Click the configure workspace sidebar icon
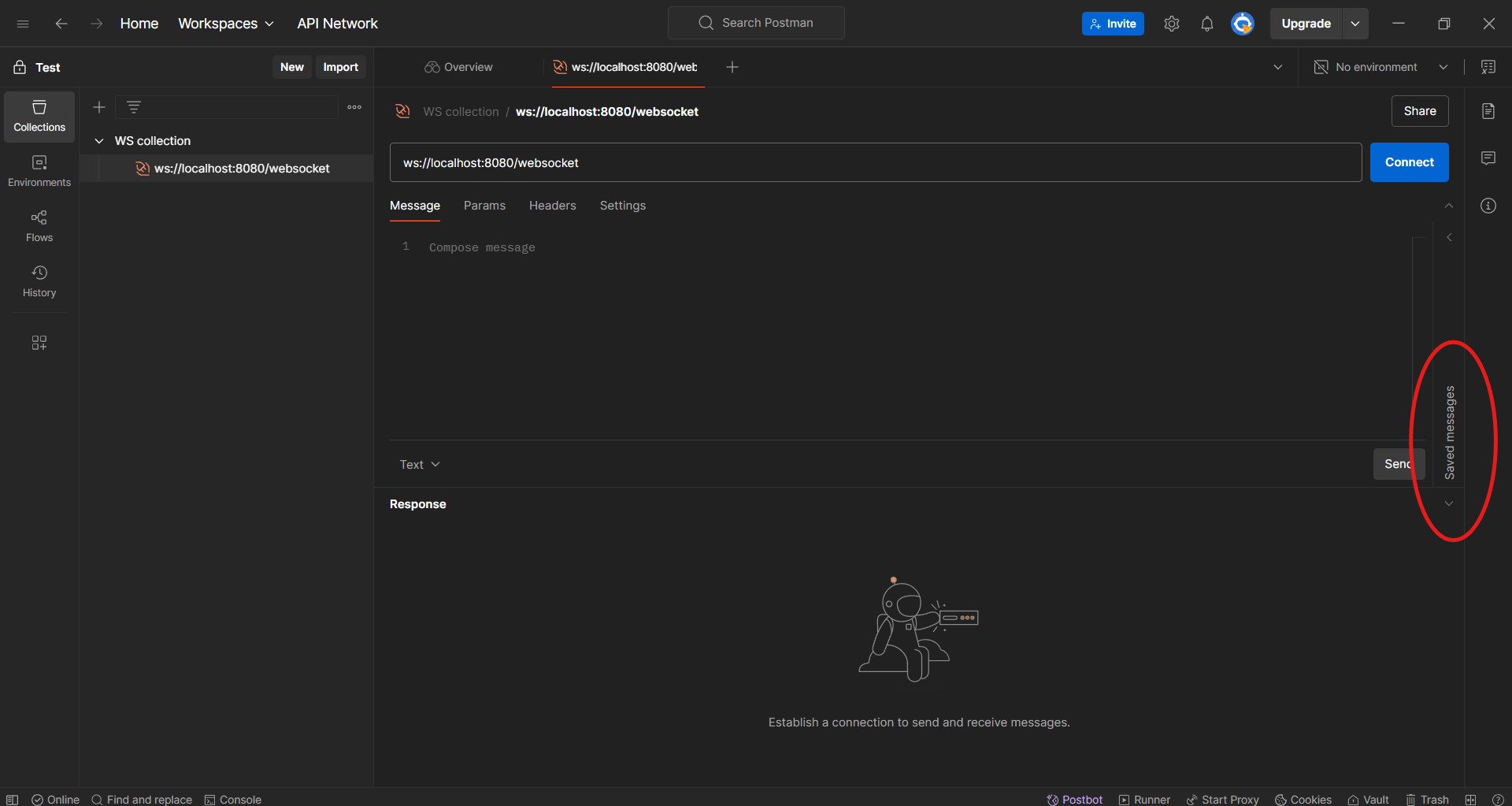 tap(39, 343)
